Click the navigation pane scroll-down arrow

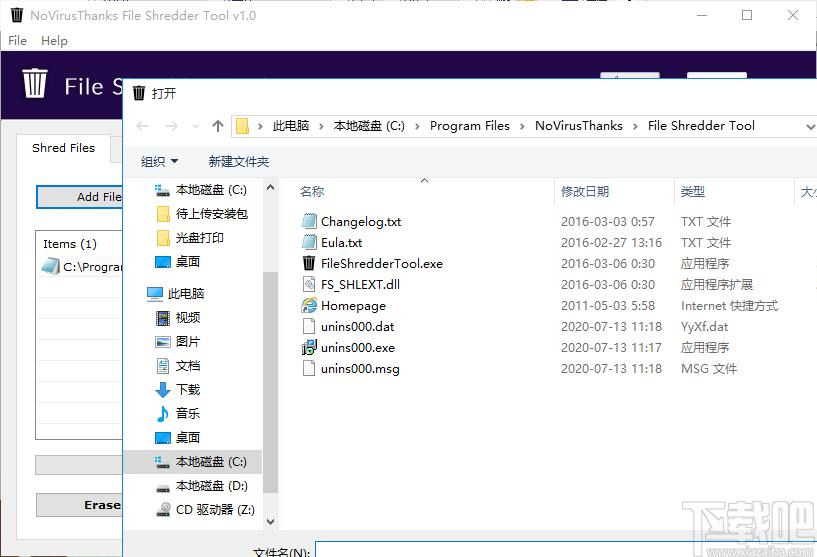(x=270, y=521)
